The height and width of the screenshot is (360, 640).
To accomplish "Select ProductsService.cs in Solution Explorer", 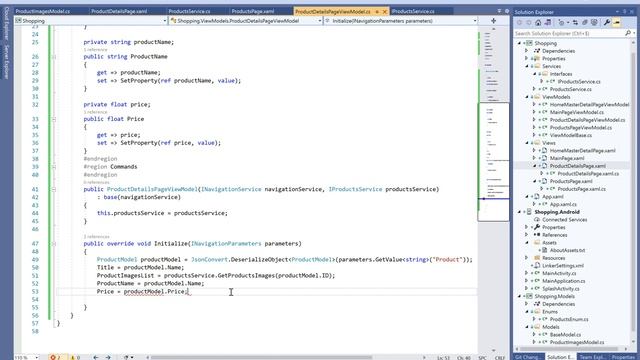I will (570, 89).
